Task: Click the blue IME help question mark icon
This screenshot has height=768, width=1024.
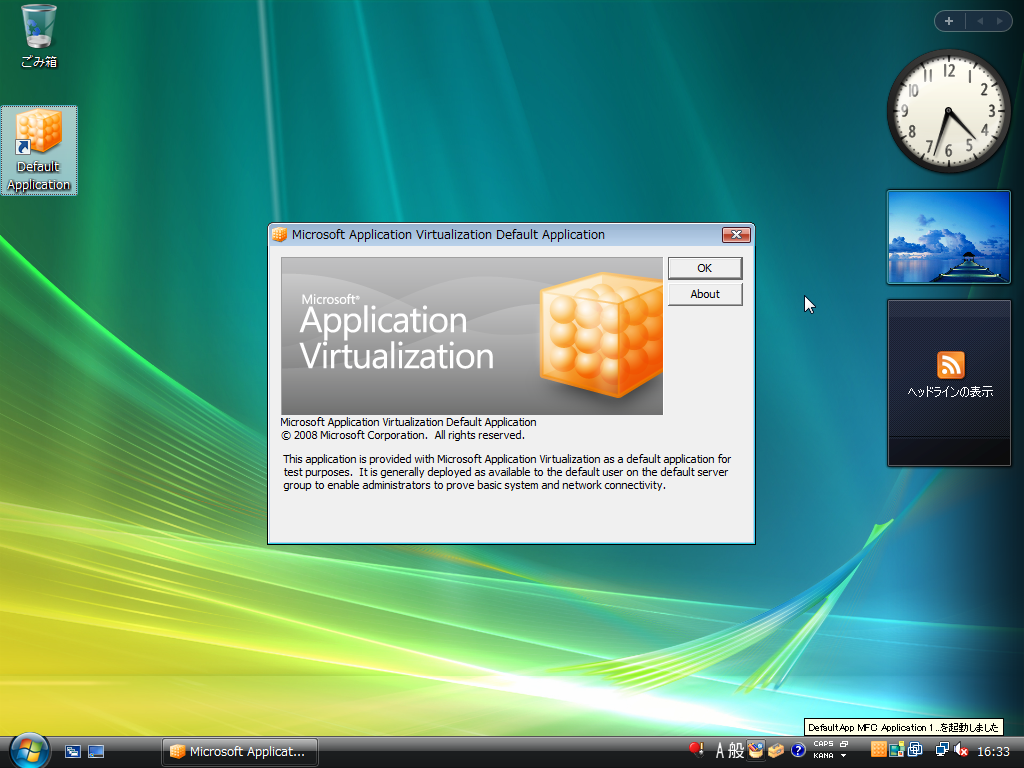Action: (798, 750)
